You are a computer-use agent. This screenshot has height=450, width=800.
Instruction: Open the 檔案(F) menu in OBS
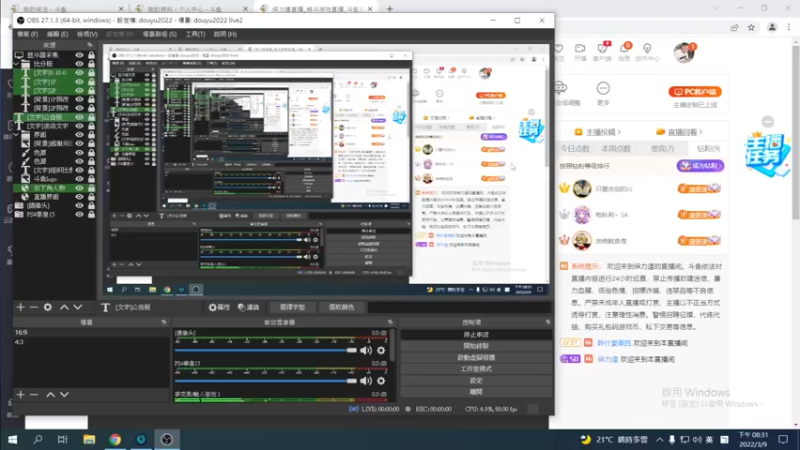point(28,34)
